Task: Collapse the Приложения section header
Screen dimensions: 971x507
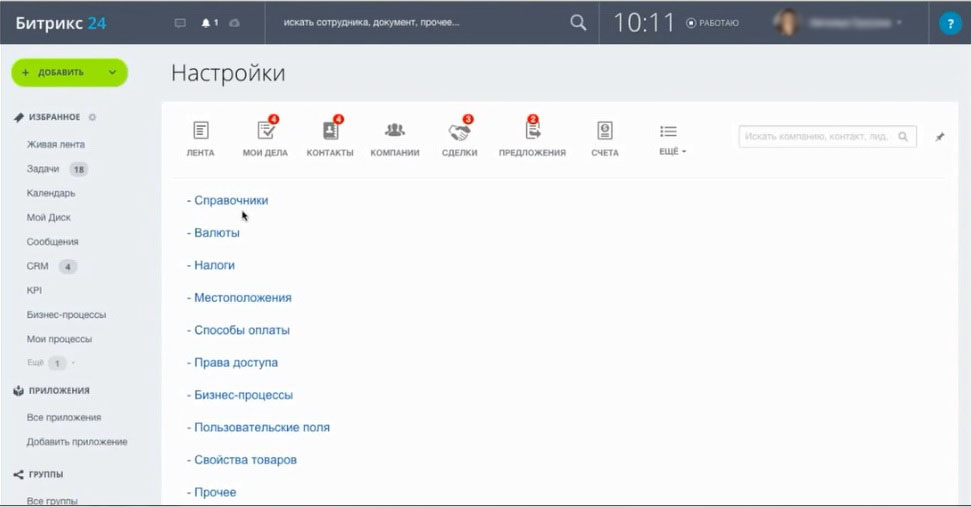Action: (x=59, y=391)
